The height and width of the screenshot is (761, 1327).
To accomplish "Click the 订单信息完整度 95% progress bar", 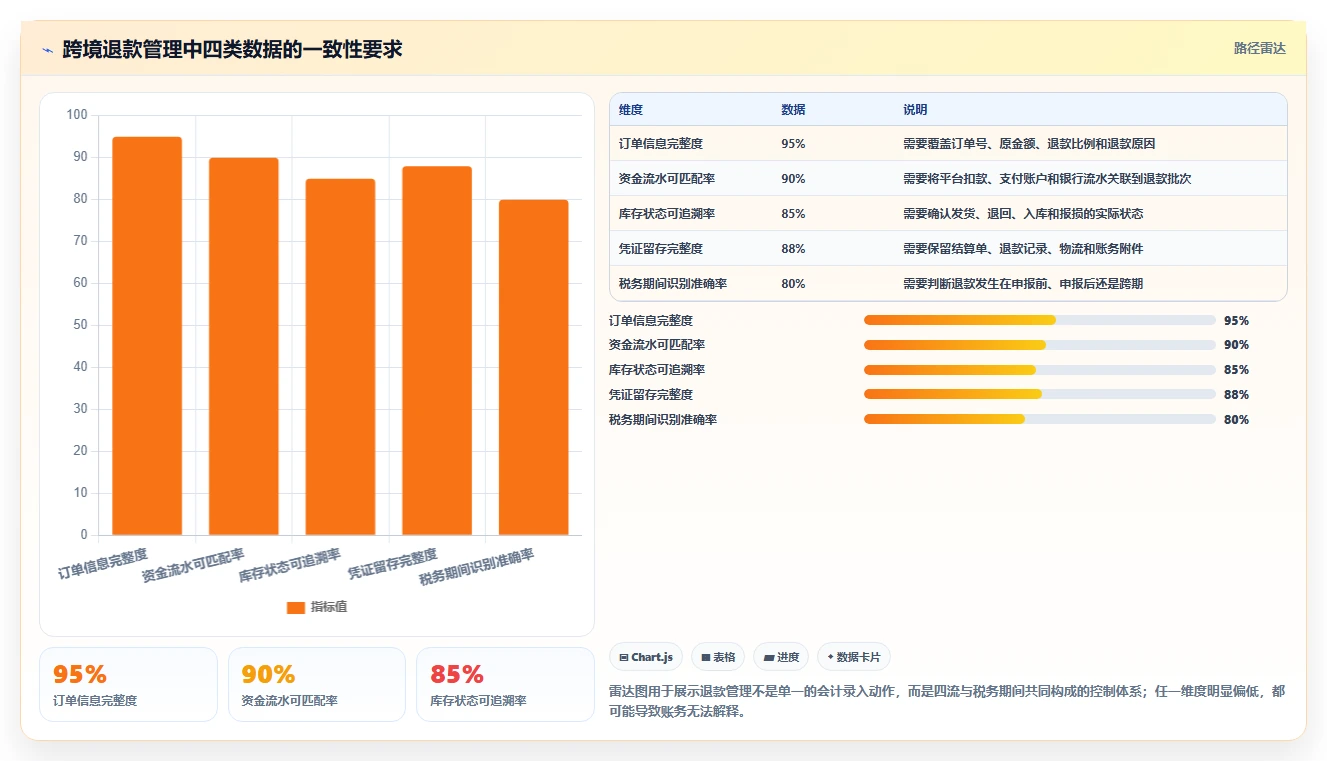I will [1040, 320].
